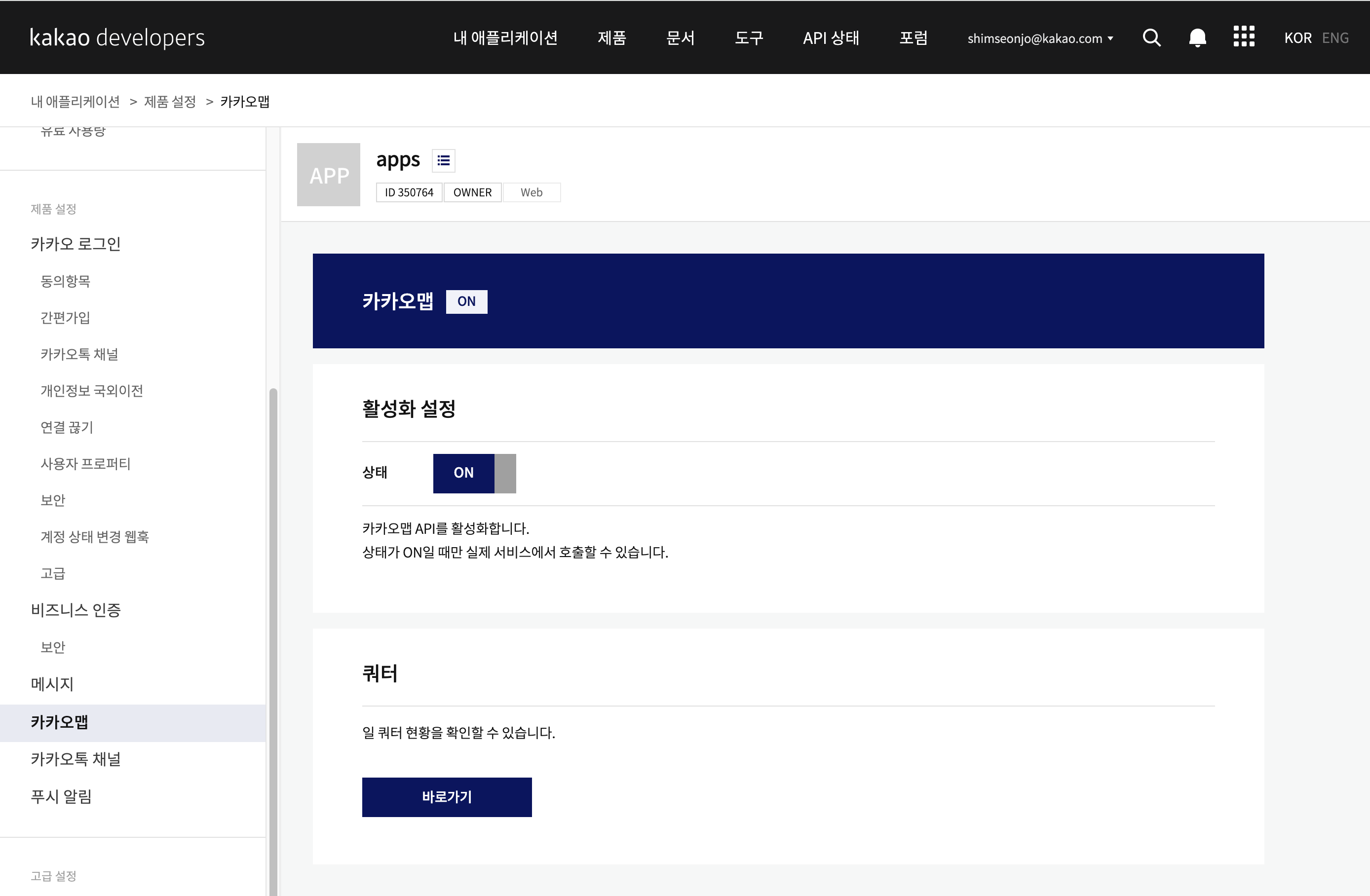Click the notification bell icon
1370x896 pixels.
click(1197, 38)
